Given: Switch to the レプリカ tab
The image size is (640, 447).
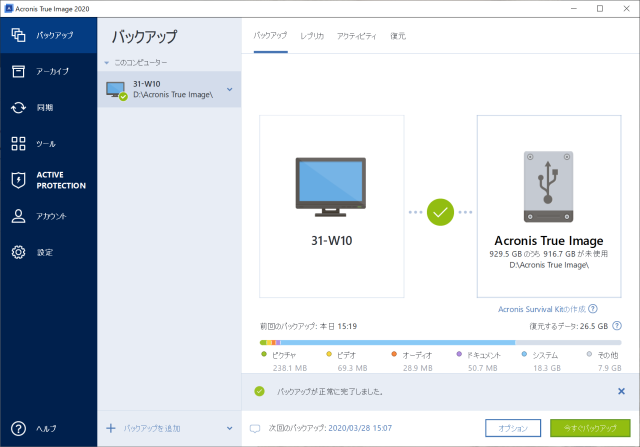Looking at the screenshot, I should coord(312,36).
